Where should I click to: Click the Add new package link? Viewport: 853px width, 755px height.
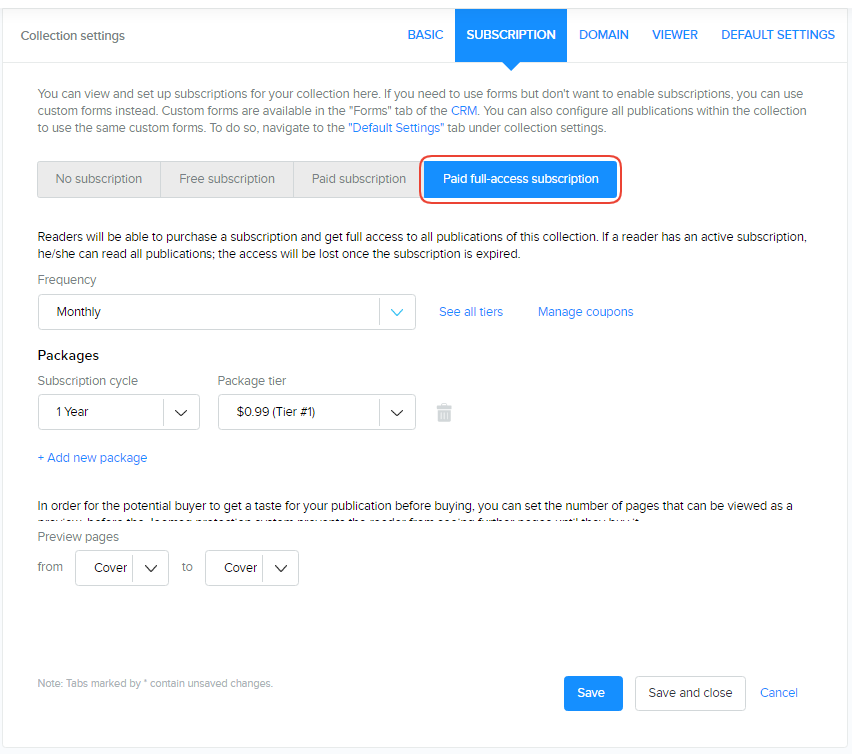(92, 458)
